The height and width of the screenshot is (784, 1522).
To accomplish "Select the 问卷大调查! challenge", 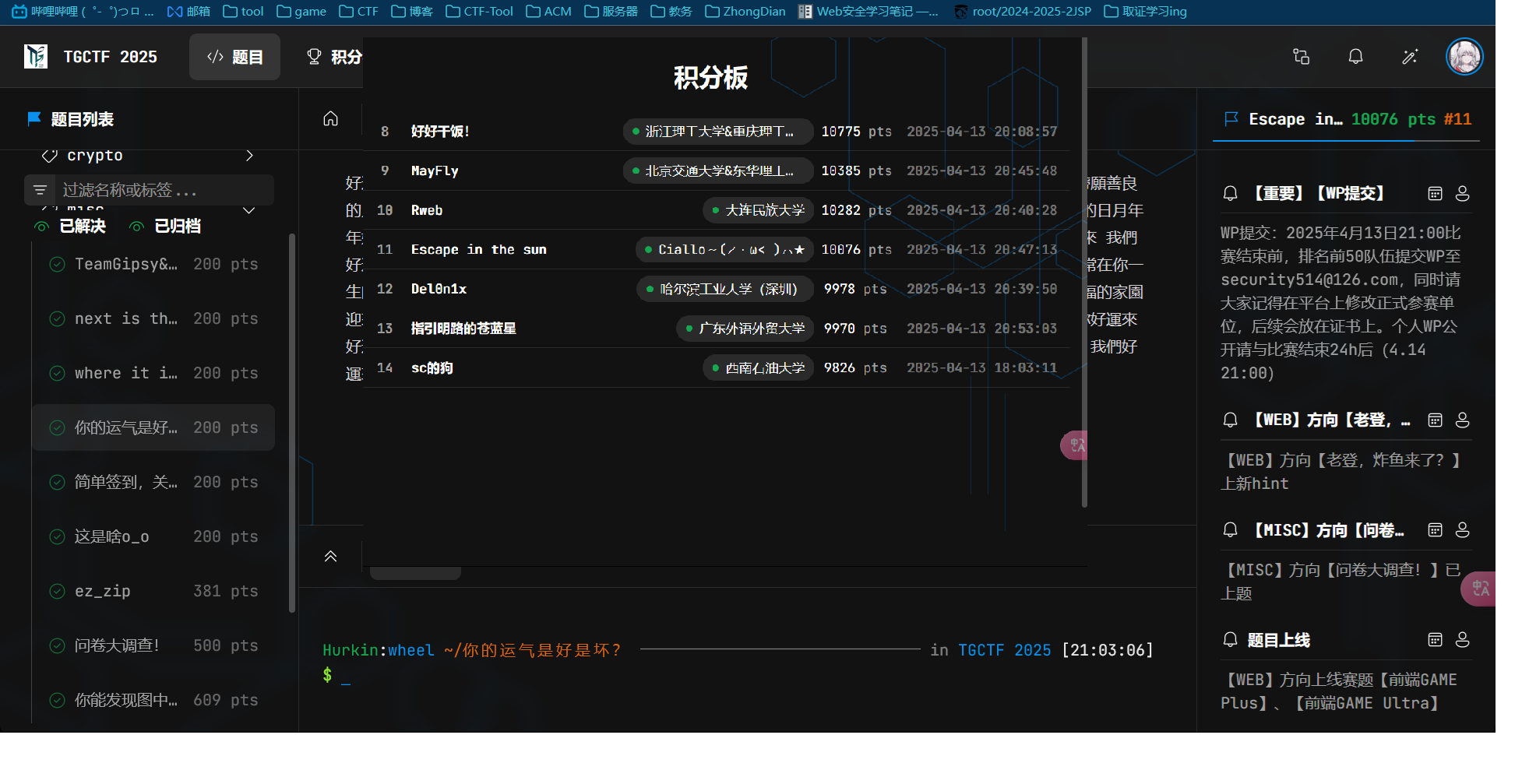I will click(x=153, y=645).
